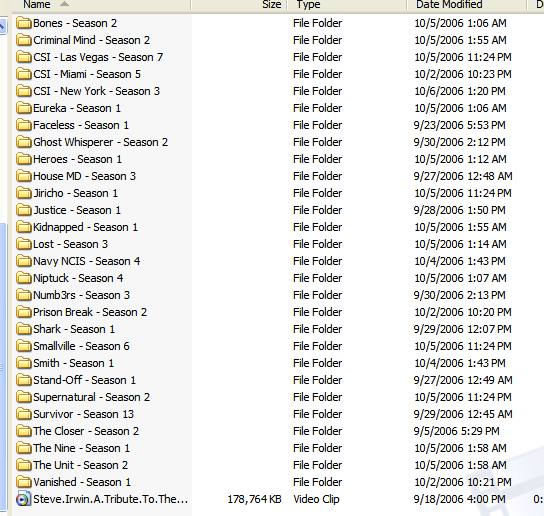Screen dimensions: 544x516
Task: Click the Smallville - Season 6 folder icon
Action: [24, 346]
